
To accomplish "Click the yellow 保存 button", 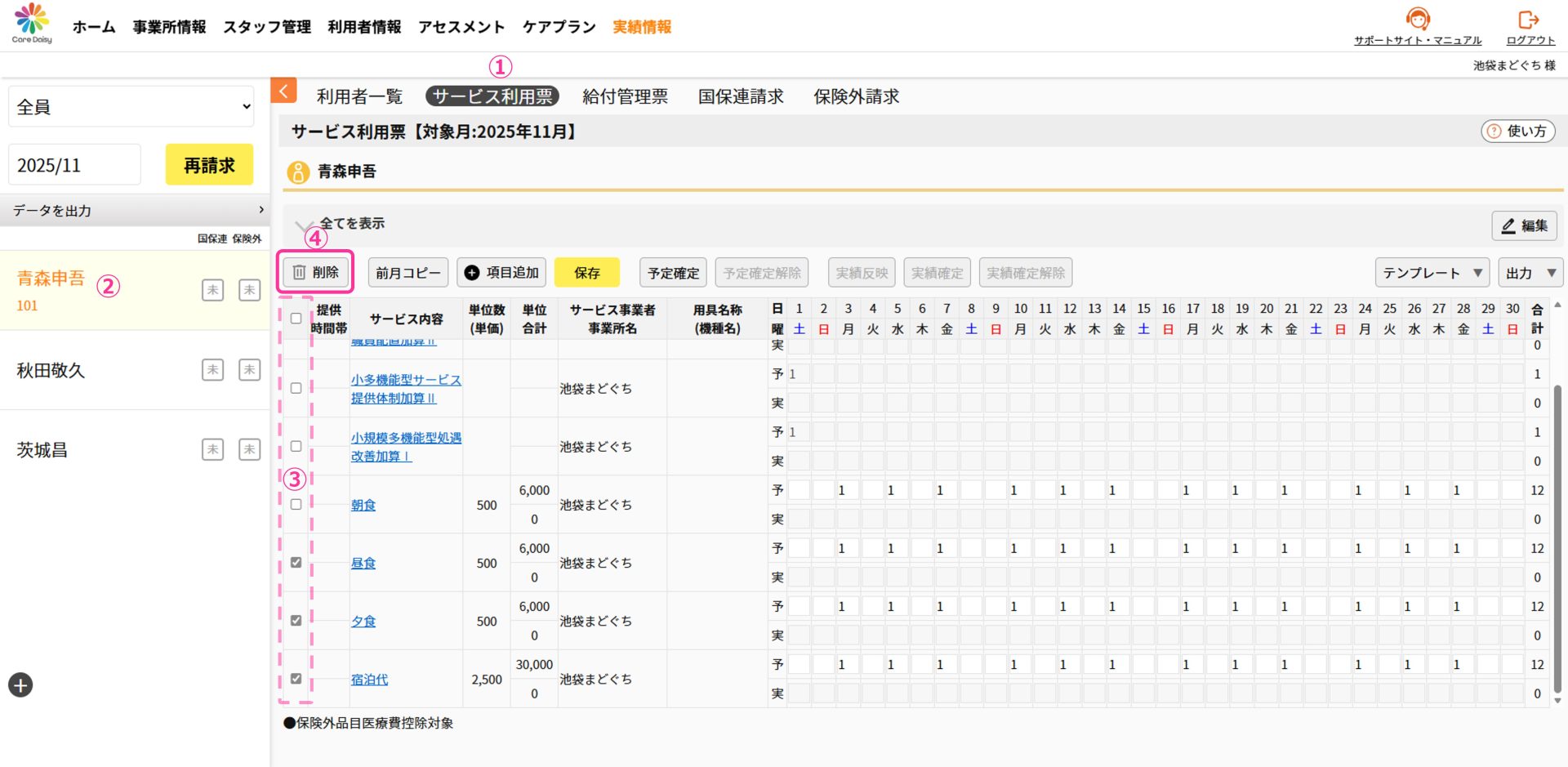I will point(586,273).
